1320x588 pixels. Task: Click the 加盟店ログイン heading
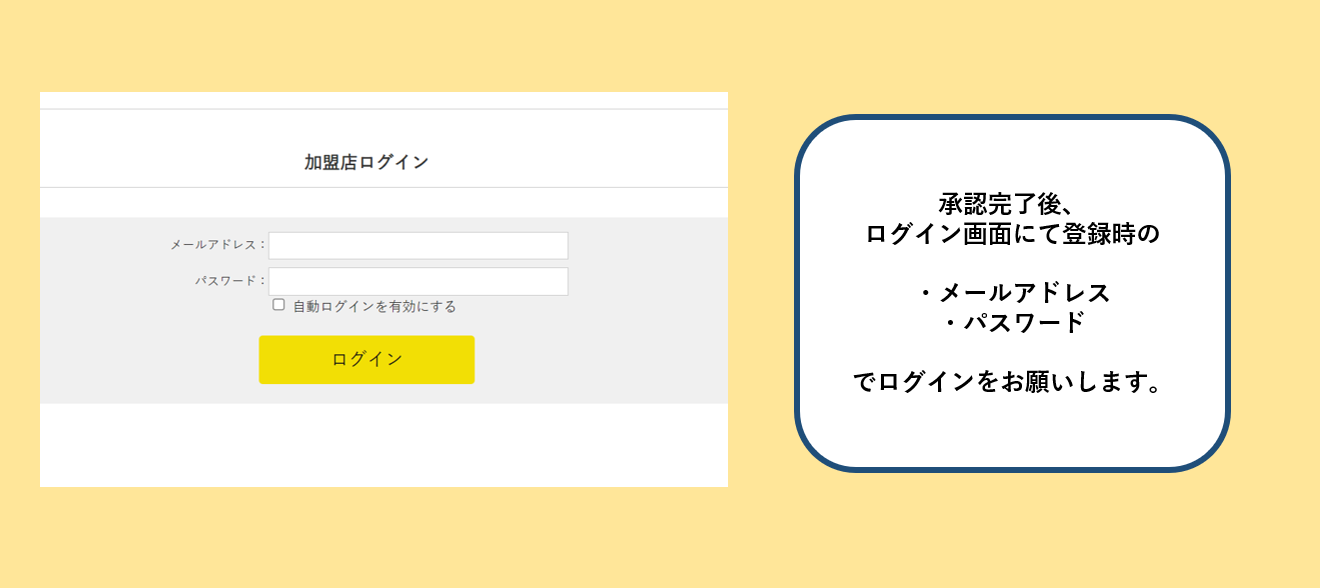366,162
